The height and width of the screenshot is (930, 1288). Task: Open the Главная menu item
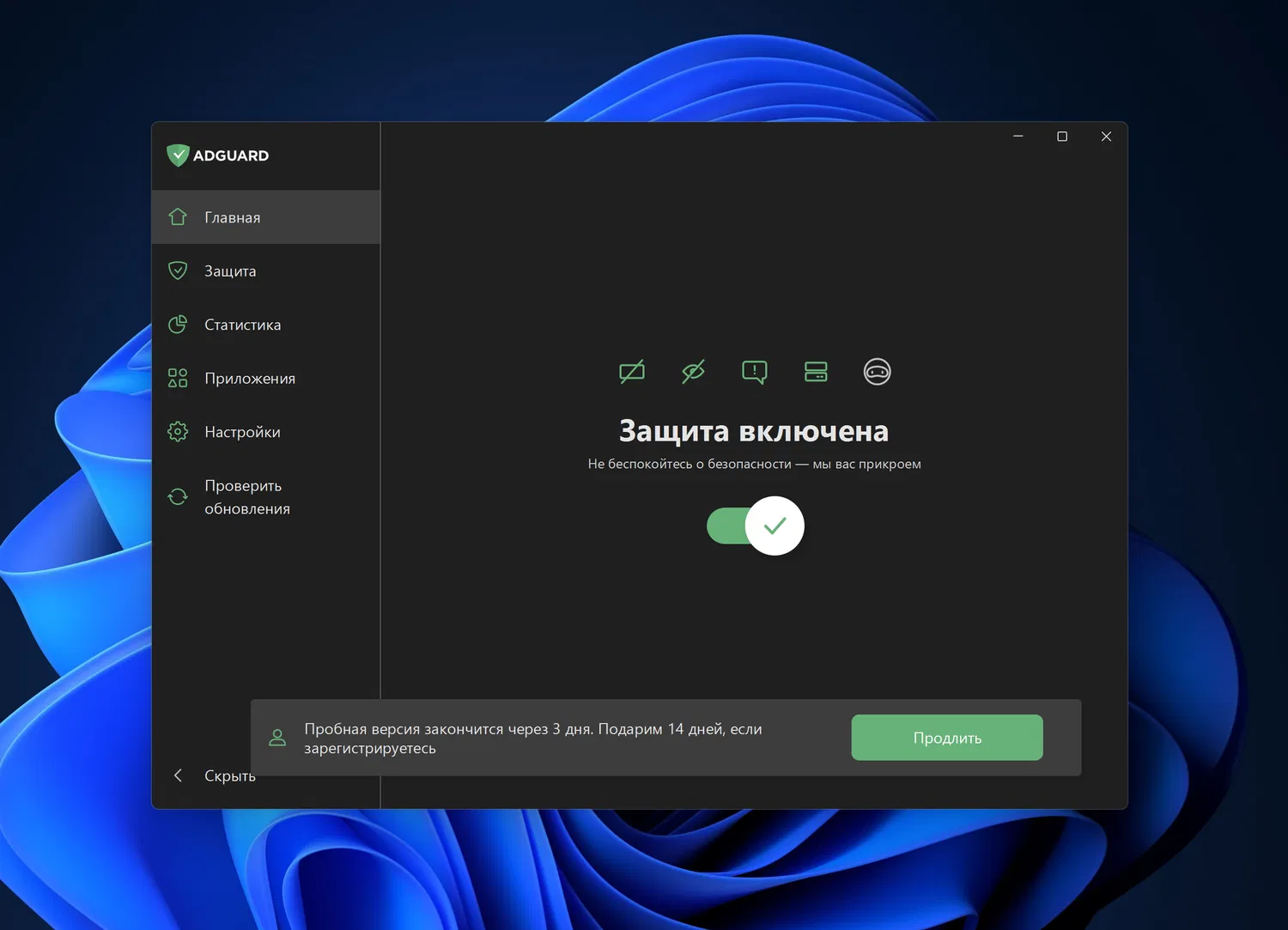266,217
